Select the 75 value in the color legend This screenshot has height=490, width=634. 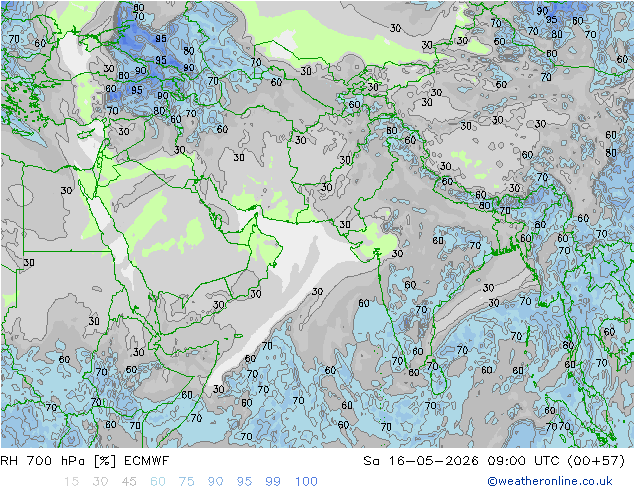click(186, 482)
